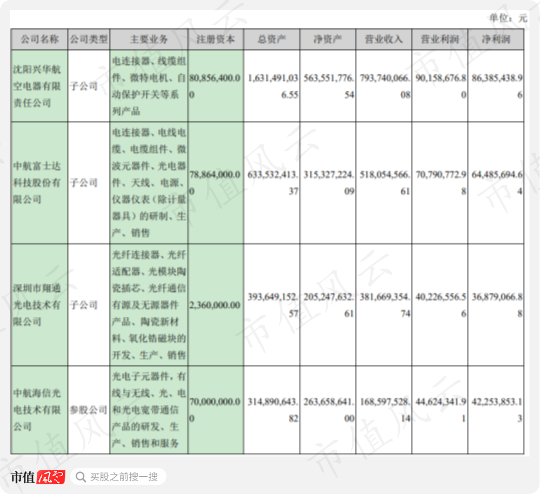Click net profit 86,385,438.96
540x494 pixels.
497,86
